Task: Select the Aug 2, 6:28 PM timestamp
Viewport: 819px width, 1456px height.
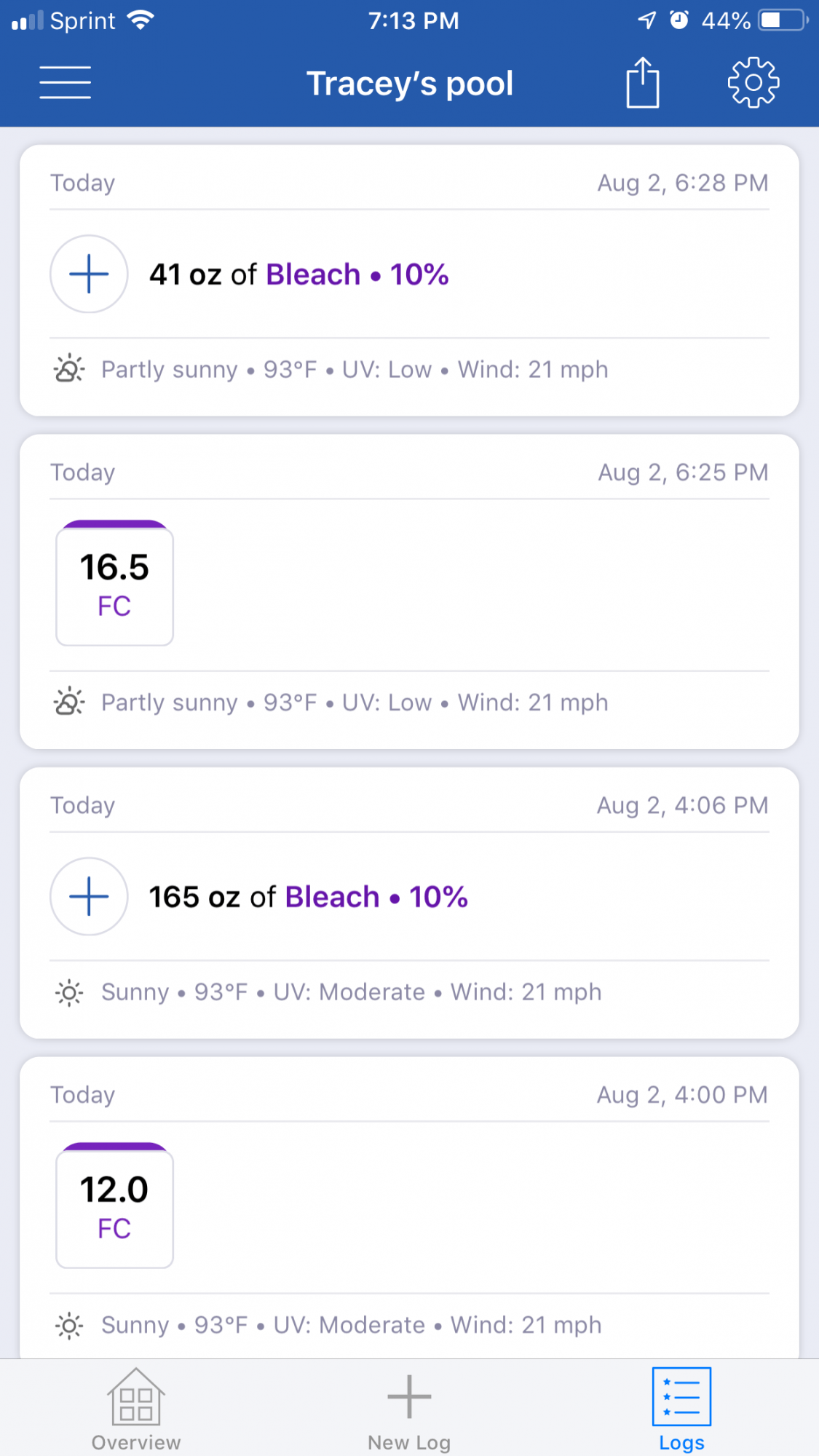Action: pos(683,183)
